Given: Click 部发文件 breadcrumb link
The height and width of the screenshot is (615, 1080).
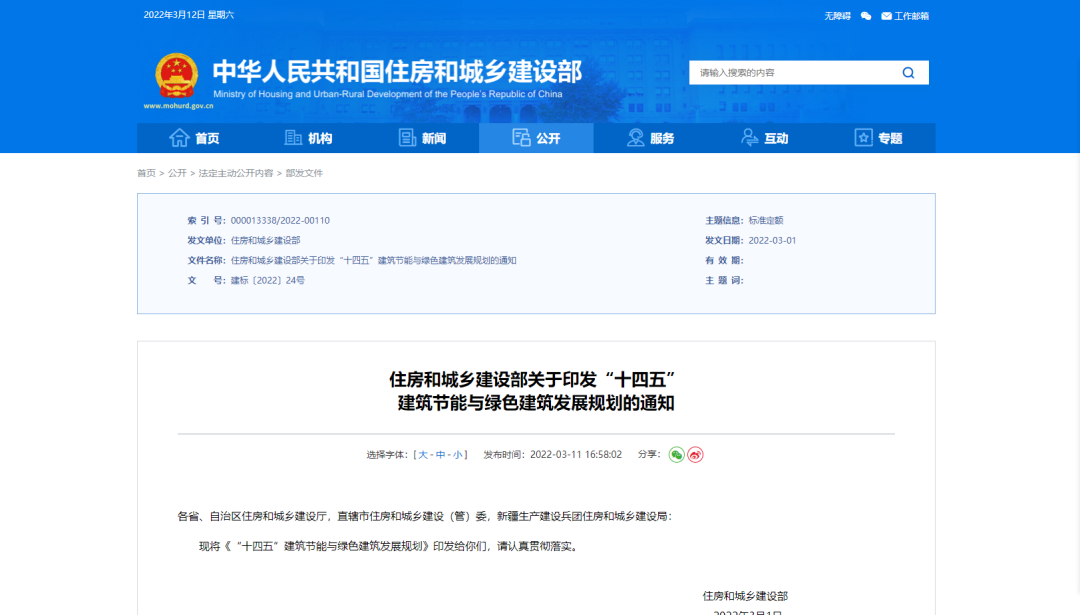Looking at the screenshot, I should (x=304, y=173).
